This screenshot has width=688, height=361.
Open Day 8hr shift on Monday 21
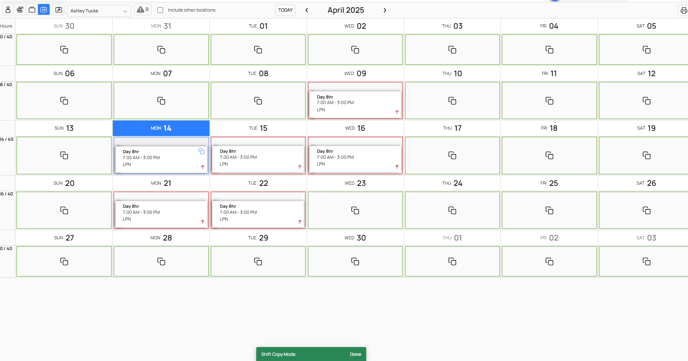161,213
